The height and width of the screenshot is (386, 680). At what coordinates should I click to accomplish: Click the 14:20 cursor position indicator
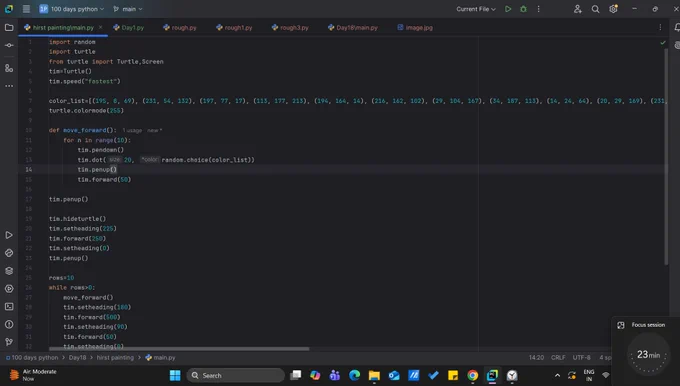[x=536, y=358]
